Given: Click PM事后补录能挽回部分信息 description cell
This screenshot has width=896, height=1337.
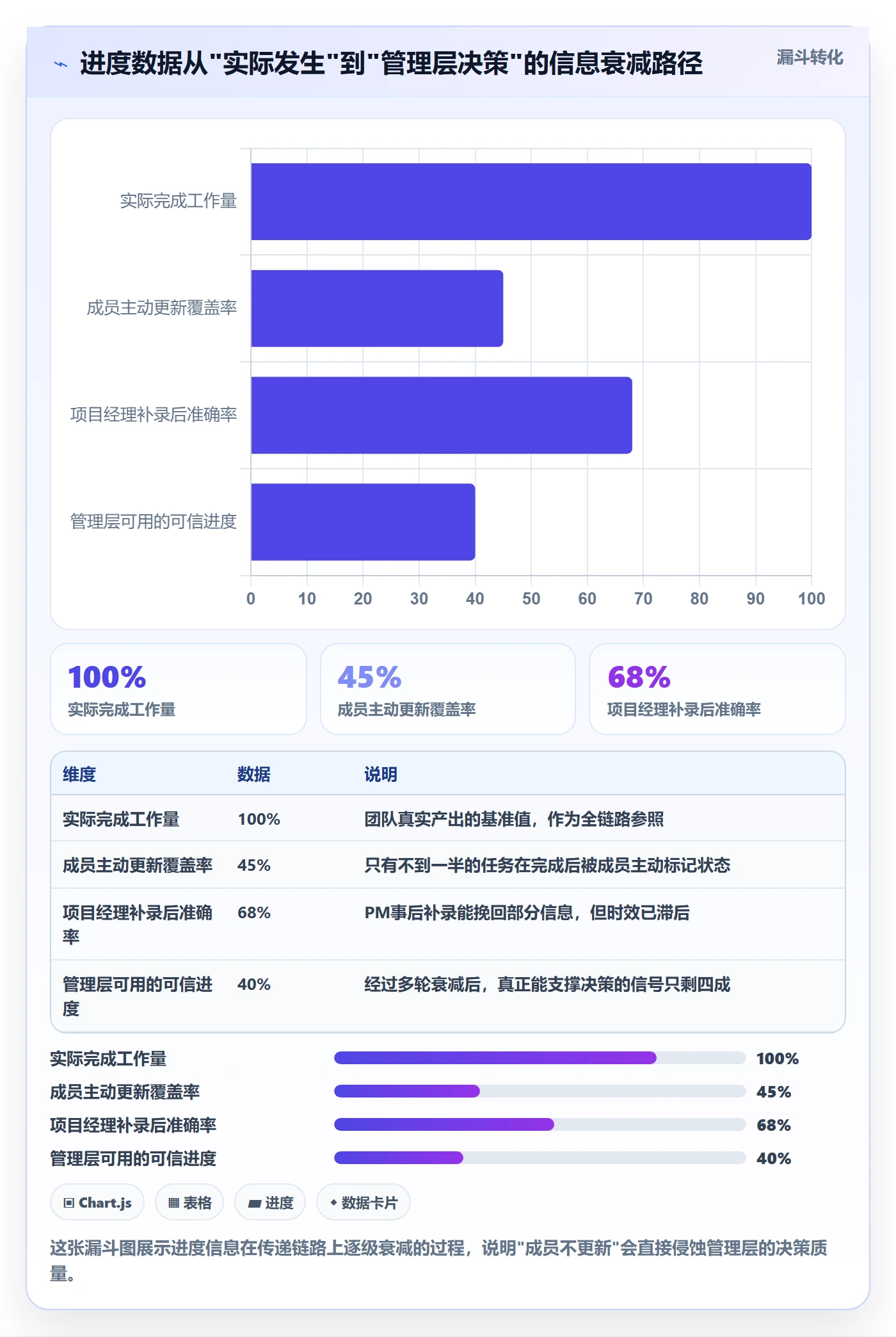Looking at the screenshot, I should pos(527,912).
